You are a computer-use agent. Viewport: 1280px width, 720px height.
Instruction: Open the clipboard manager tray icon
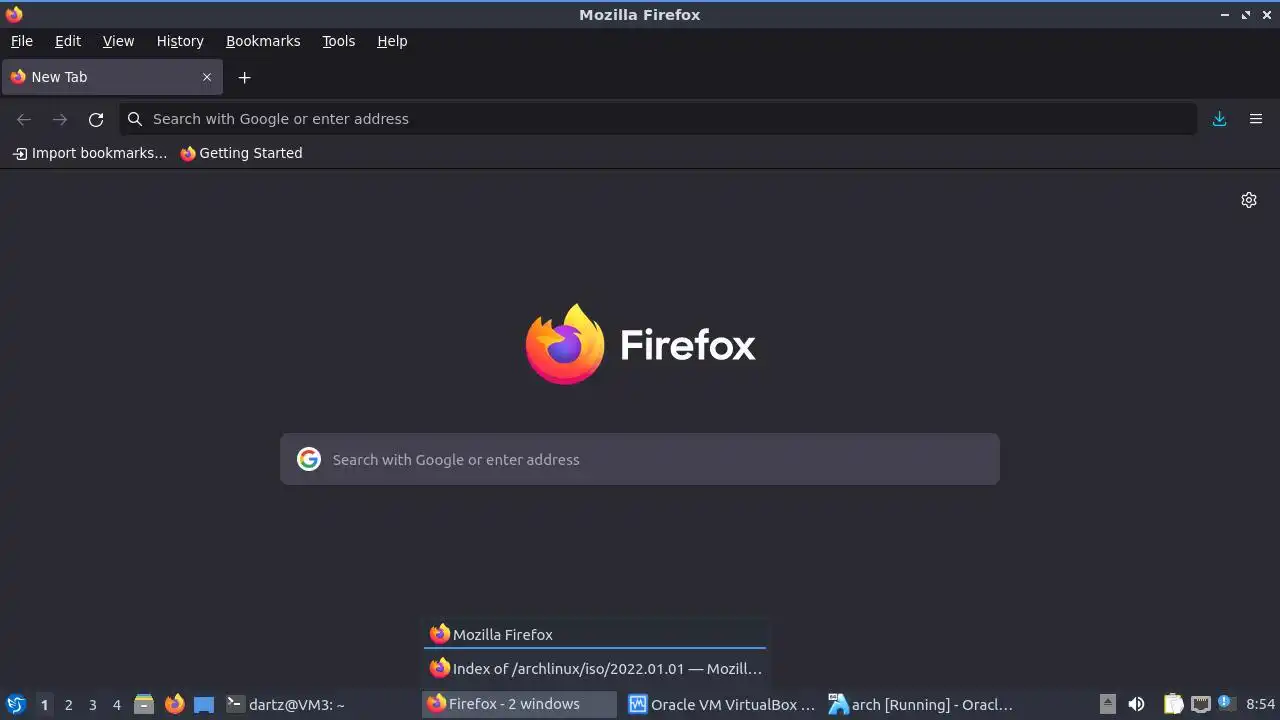pos(1173,704)
